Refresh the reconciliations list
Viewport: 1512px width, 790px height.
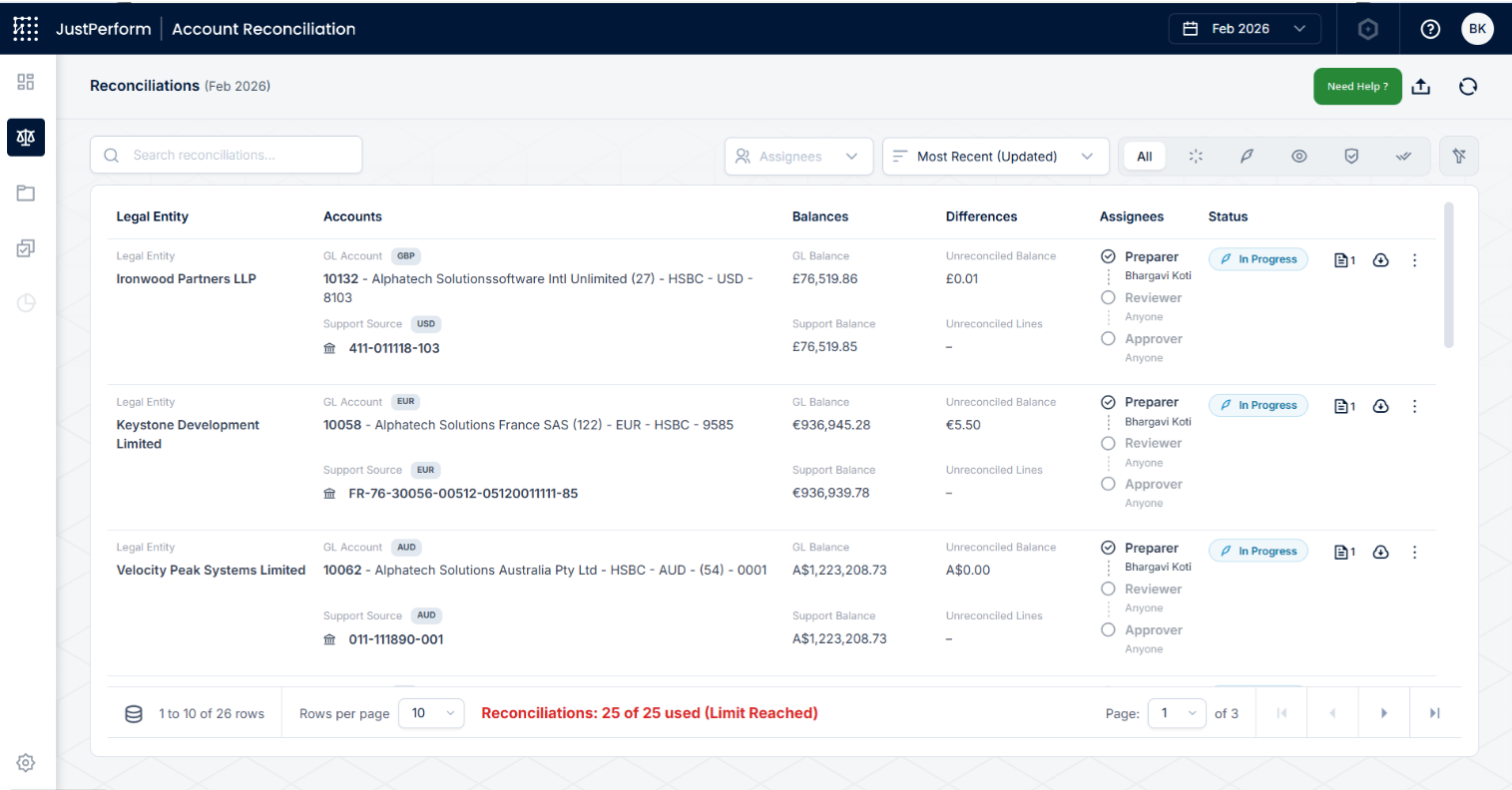[x=1468, y=87]
